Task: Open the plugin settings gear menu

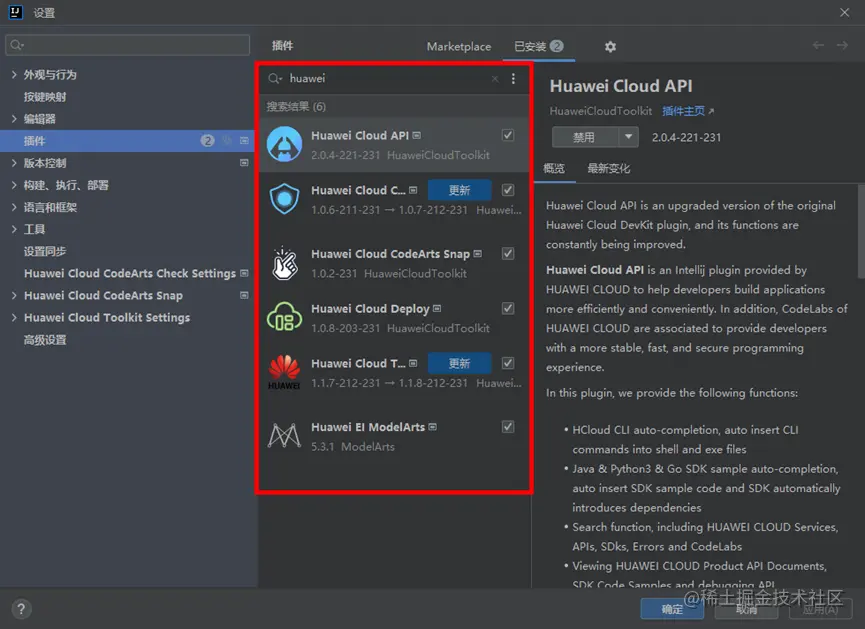Action: pos(610,47)
